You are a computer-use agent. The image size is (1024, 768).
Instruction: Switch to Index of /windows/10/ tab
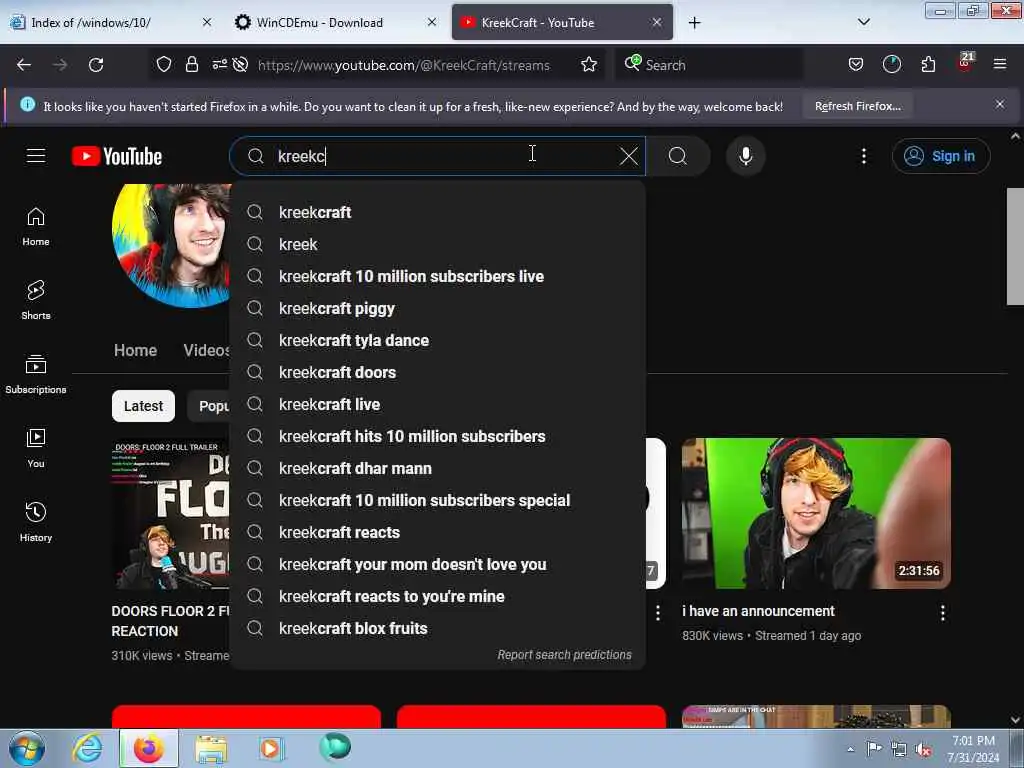(110, 22)
